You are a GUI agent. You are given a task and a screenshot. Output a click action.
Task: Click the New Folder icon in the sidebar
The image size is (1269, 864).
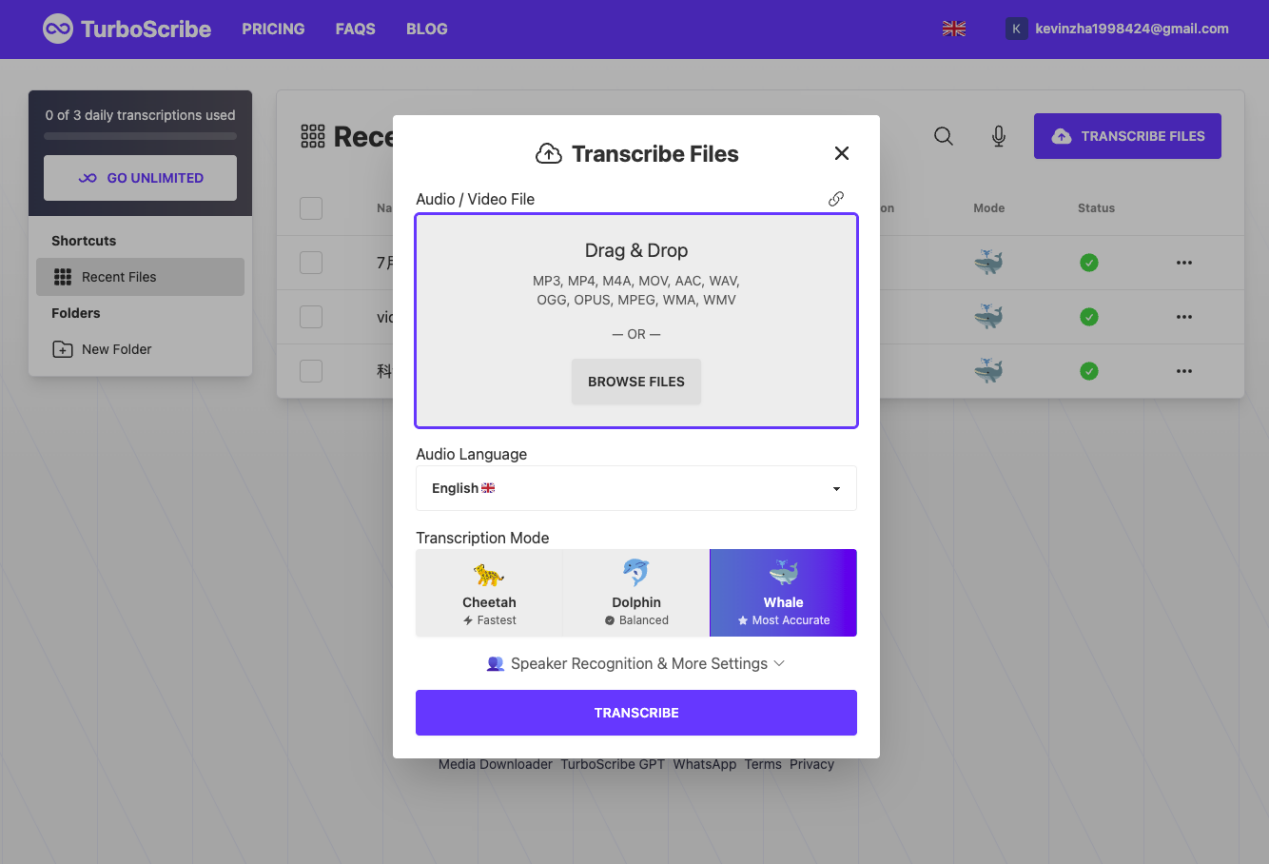(x=62, y=349)
